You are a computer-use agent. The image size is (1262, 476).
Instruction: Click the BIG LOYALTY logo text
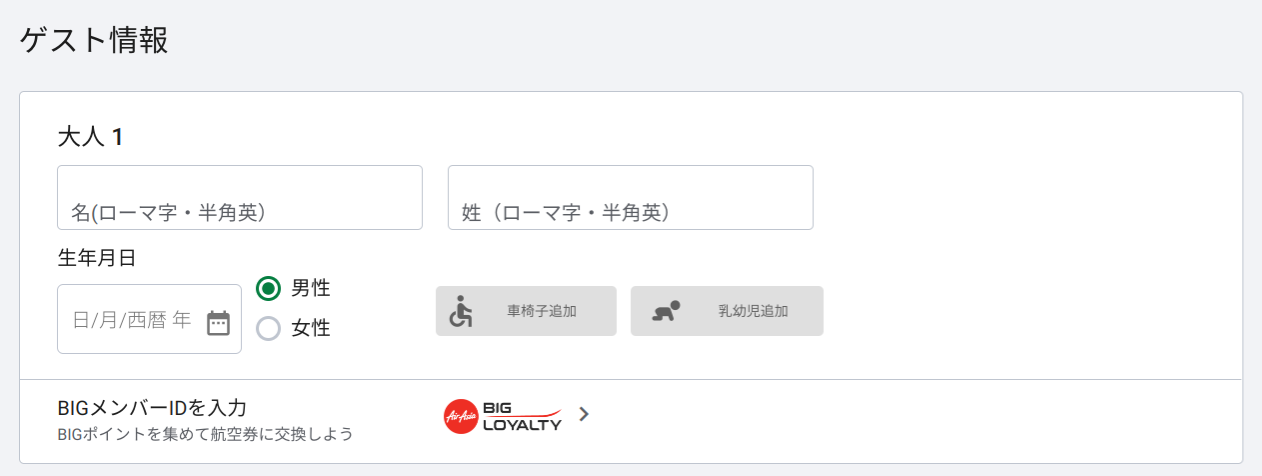click(x=522, y=416)
